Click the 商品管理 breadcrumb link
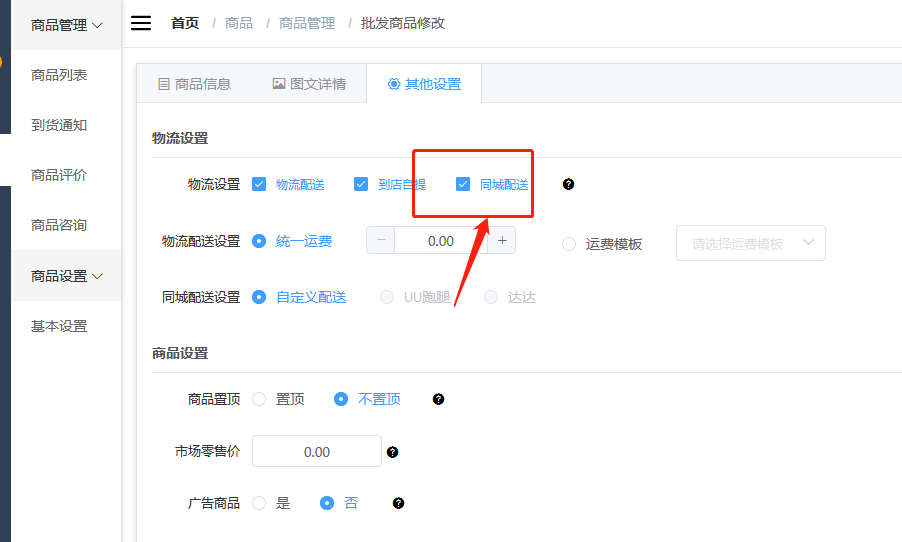Viewport: 902px width, 542px height. pos(307,23)
